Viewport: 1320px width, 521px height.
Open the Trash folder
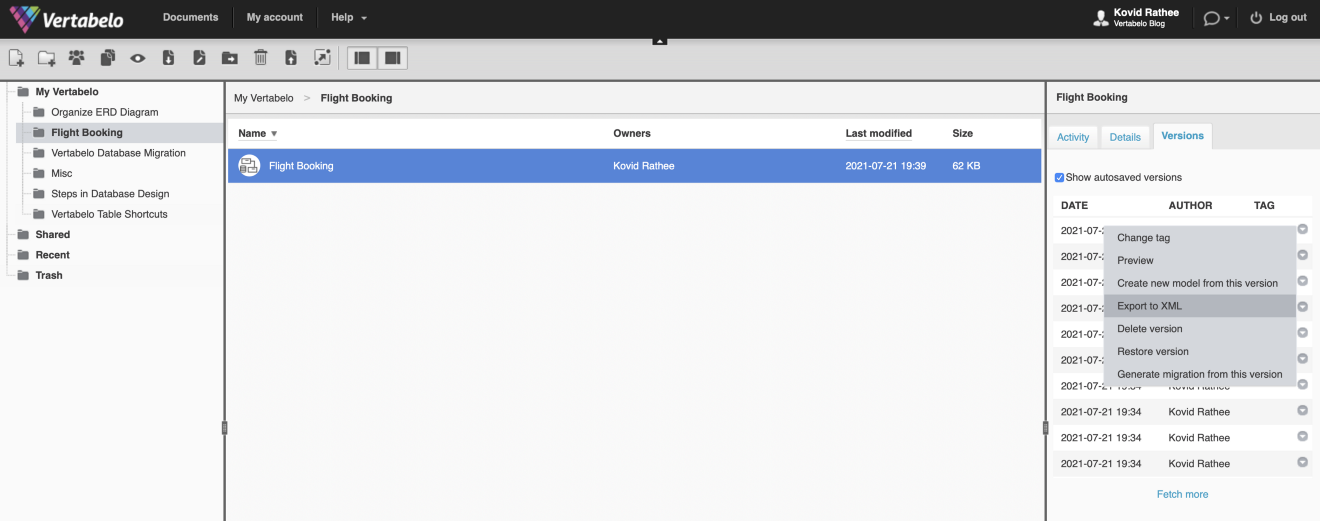click(49, 275)
